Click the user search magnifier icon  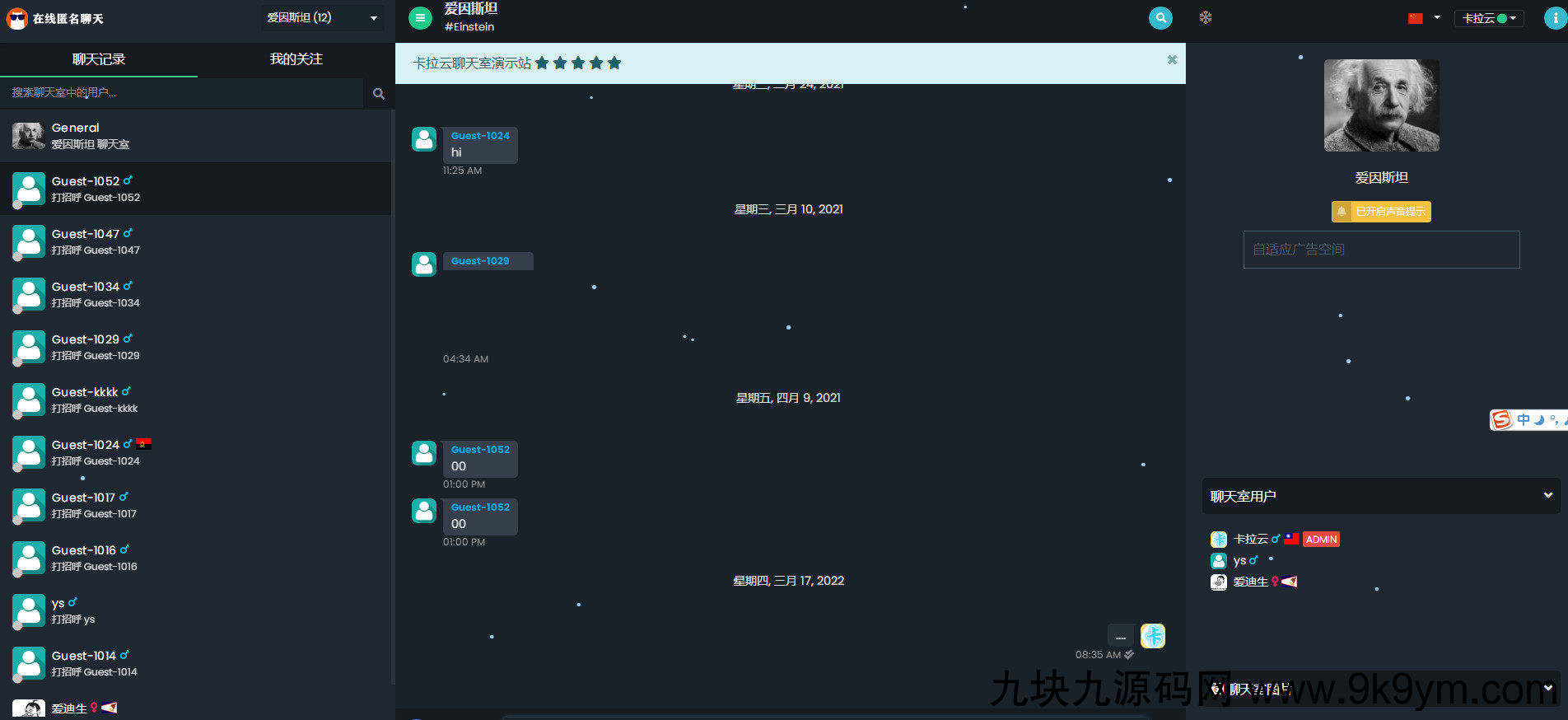coord(378,93)
